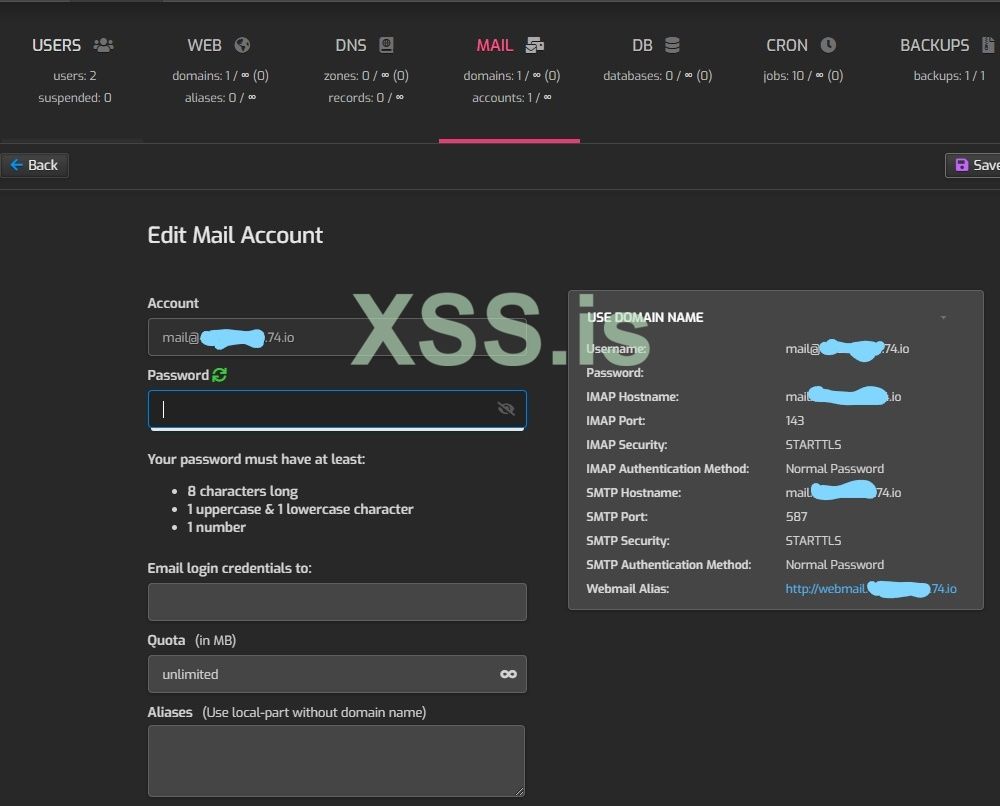Open the WEB globe icon
Image resolution: width=1000 pixels, height=806 pixels.
(x=242, y=45)
